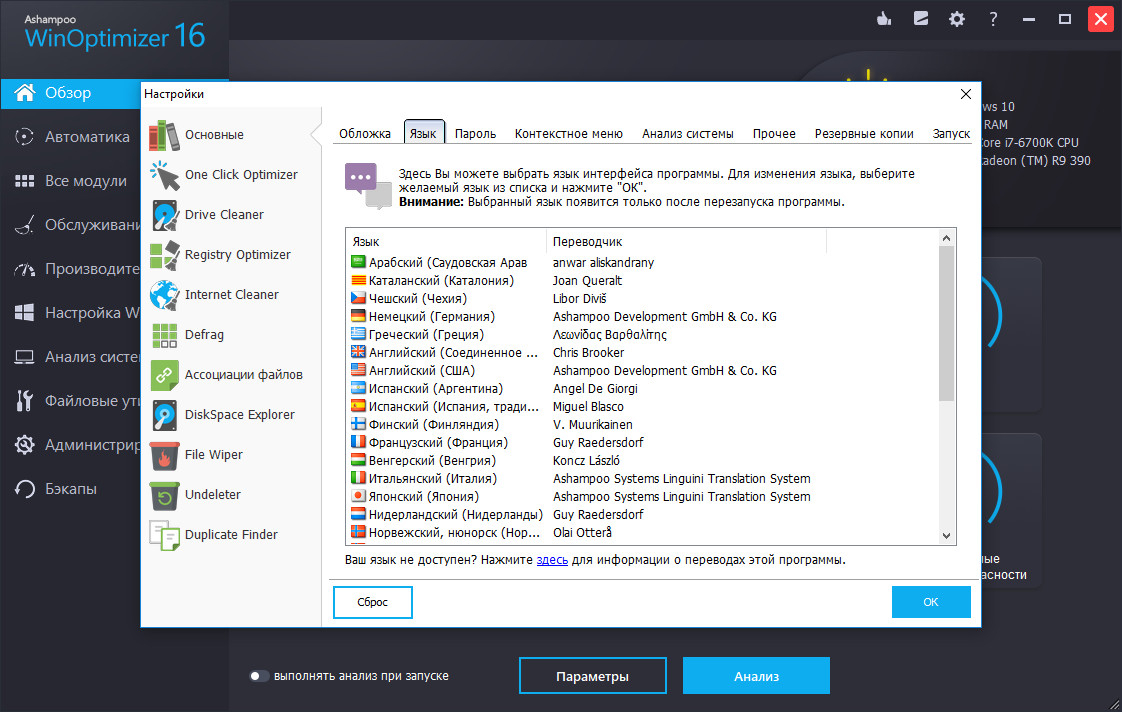Open the Производительность gauge icon
Screen dimensions: 1122x712
point(24,269)
